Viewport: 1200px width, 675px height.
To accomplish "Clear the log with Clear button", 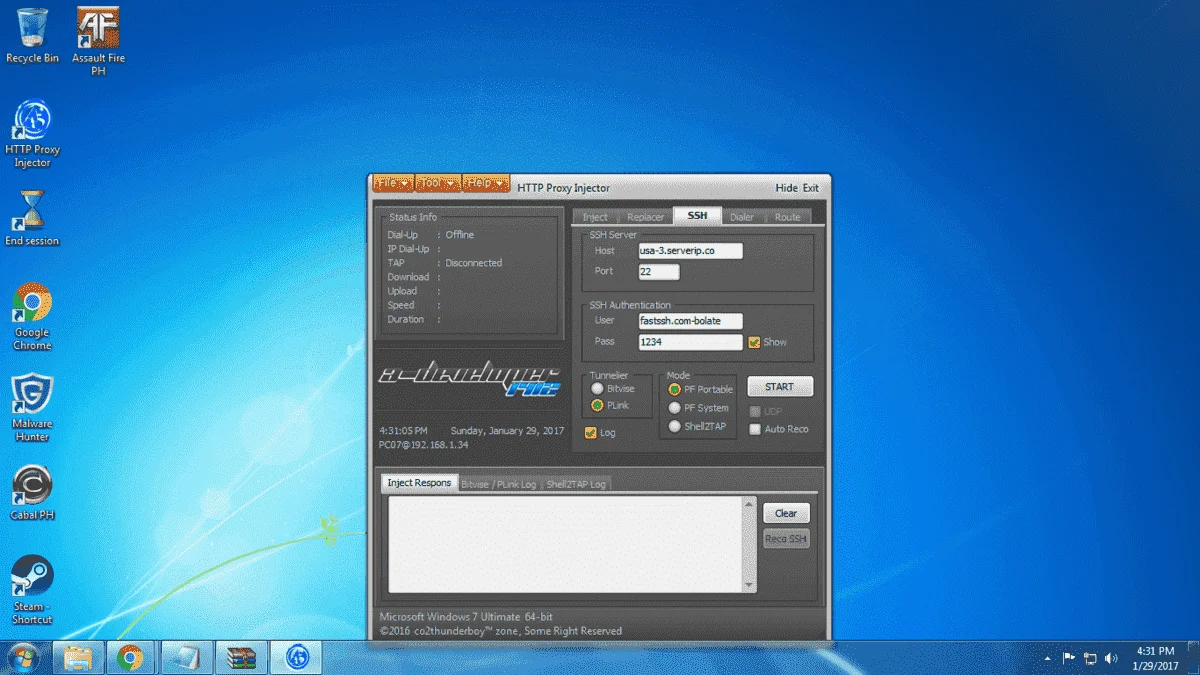I will pos(786,513).
